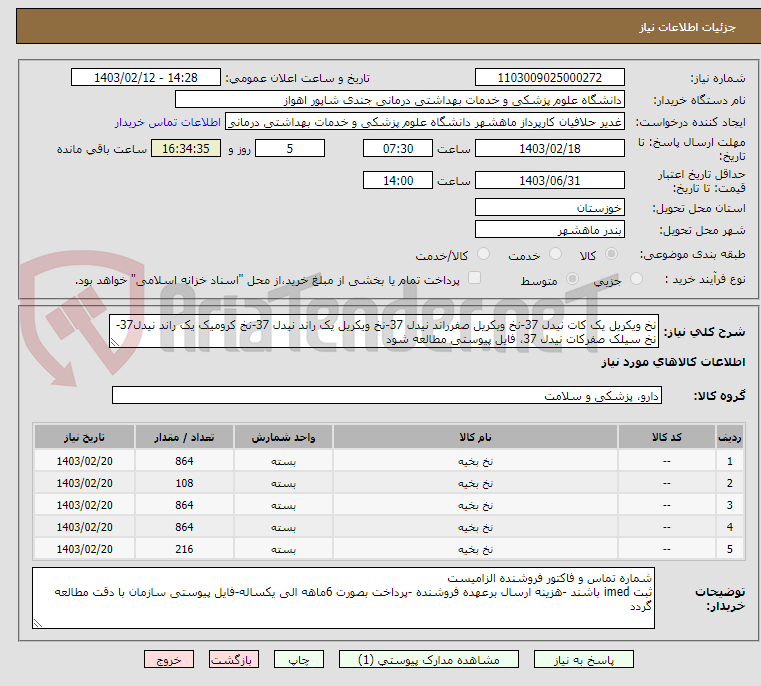
Task: Click the تاریخ نیاز column header
Action: click(84, 437)
